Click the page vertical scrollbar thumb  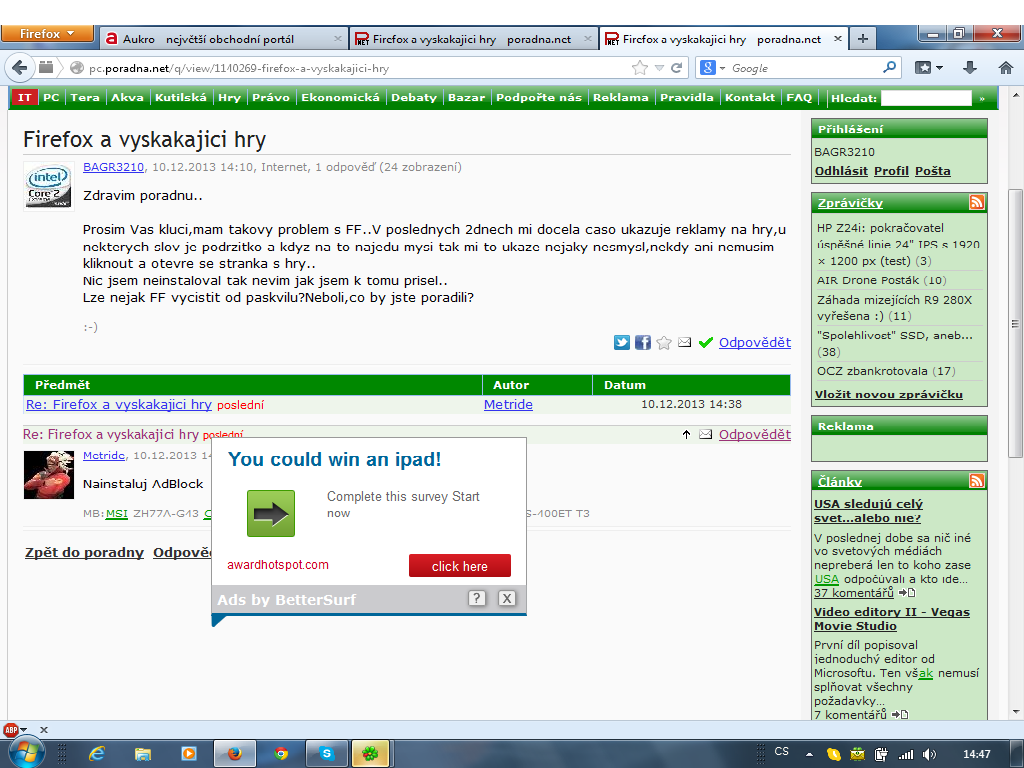point(1015,323)
